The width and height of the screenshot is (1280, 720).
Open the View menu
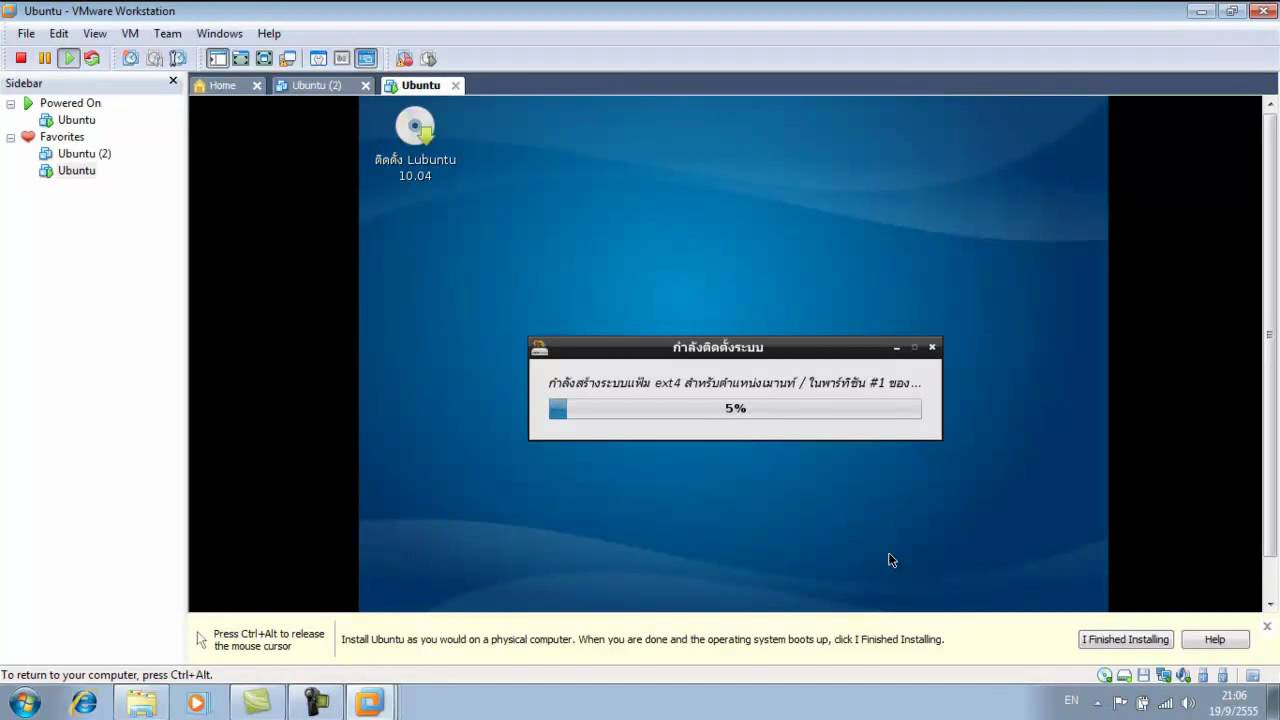95,33
